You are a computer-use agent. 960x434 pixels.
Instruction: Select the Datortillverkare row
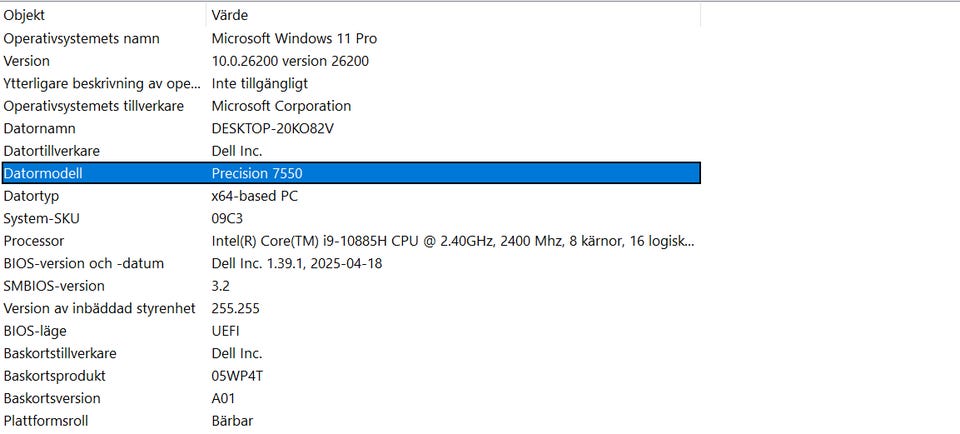pos(52,151)
